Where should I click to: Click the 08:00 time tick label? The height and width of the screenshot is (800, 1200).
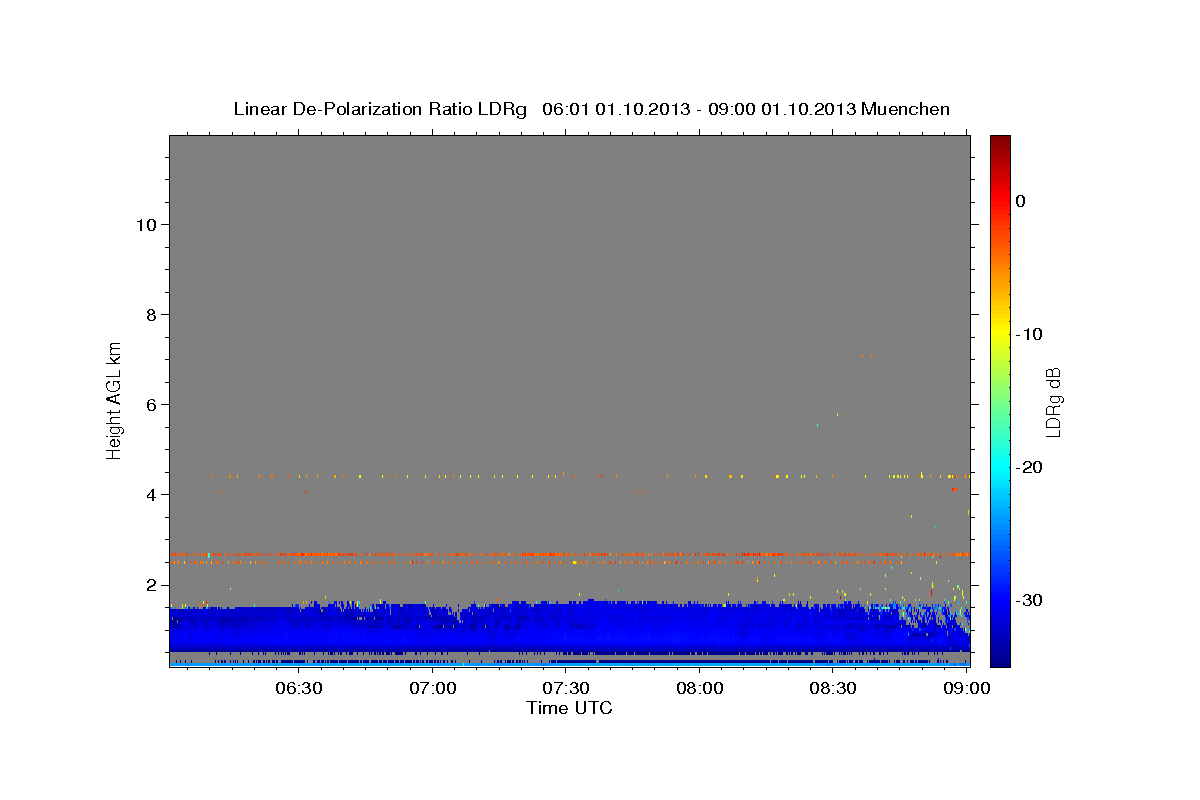(x=700, y=688)
